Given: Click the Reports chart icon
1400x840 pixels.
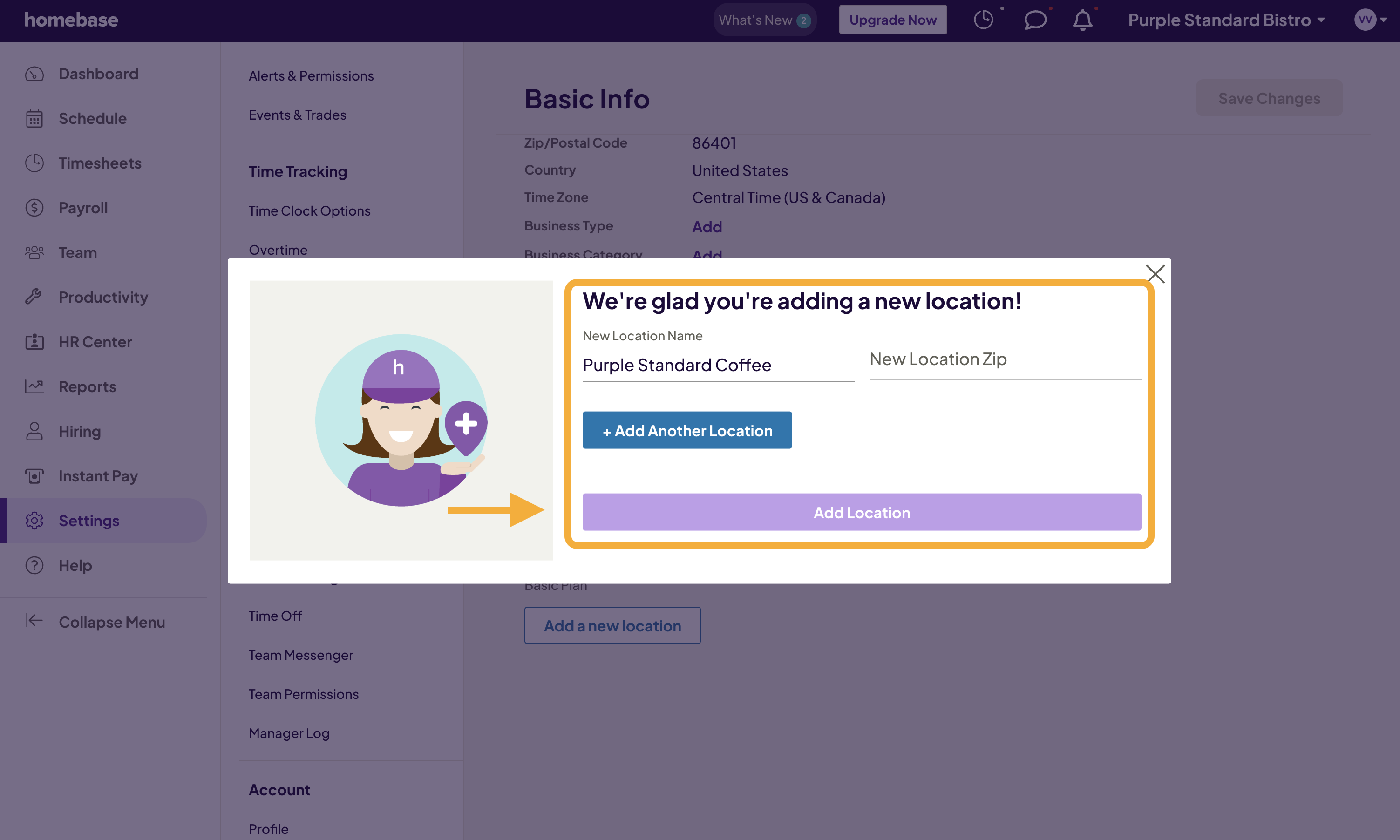Looking at the screenshot, I should pyautogui.click(x=34, y=386).
